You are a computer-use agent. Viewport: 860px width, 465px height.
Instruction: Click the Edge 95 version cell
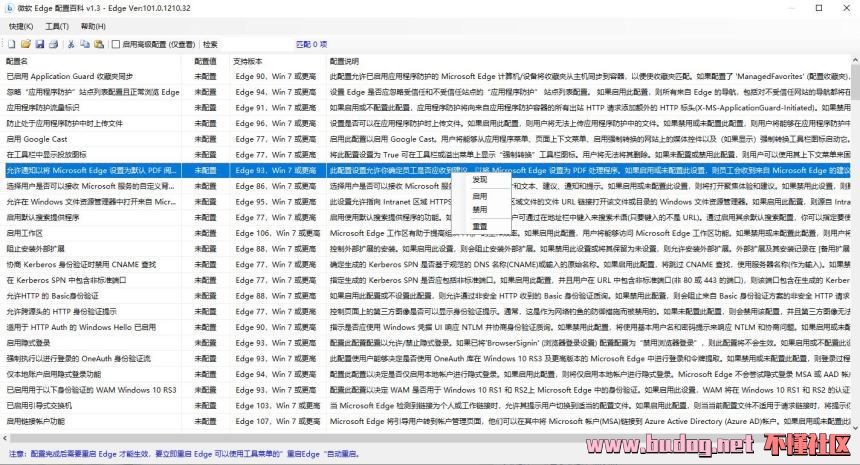point(276,202)
